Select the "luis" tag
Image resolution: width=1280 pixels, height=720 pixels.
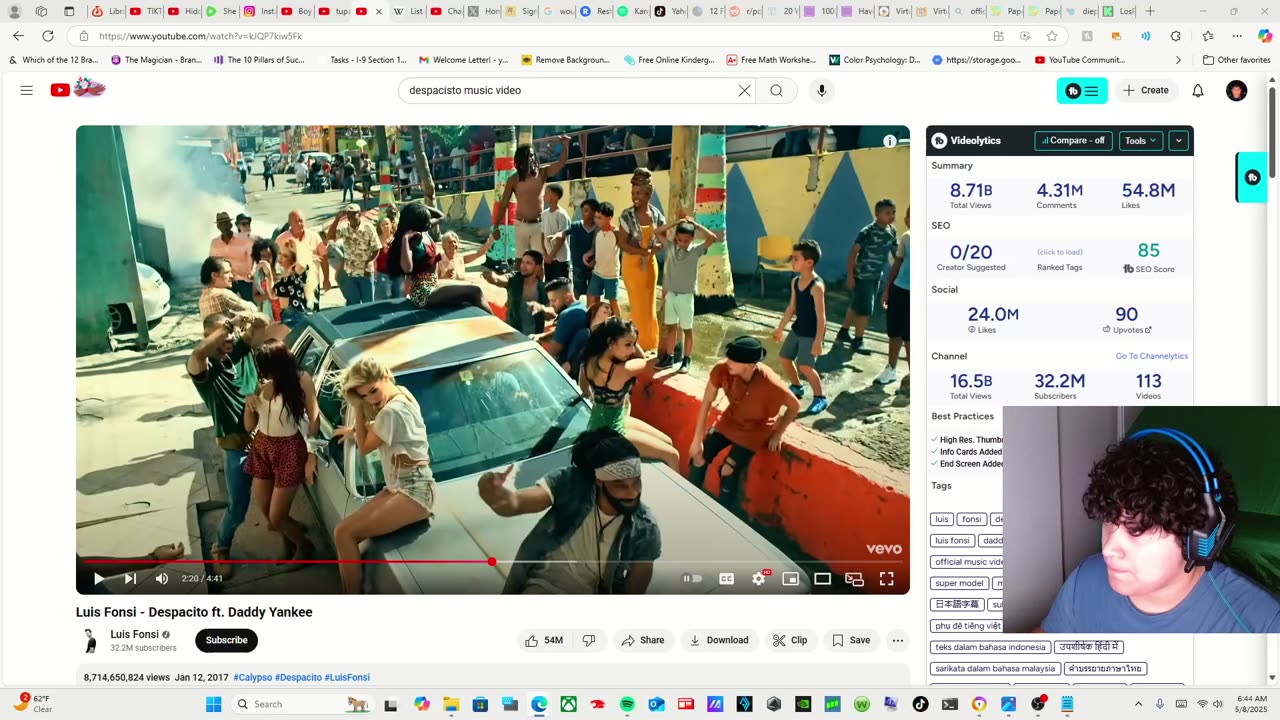941,519
